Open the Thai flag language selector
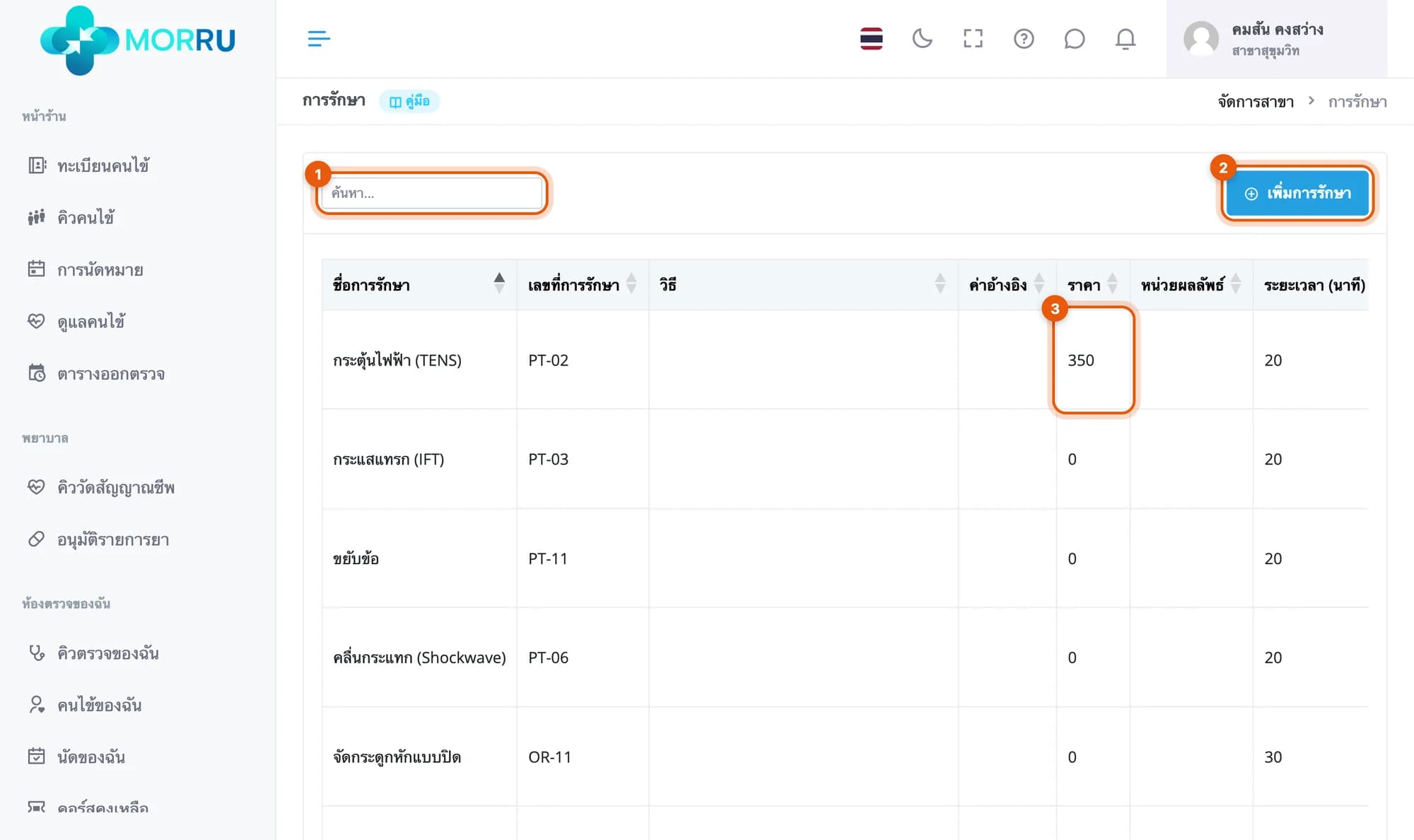The height and width of the screenshot is (840, 1414). 871,38
